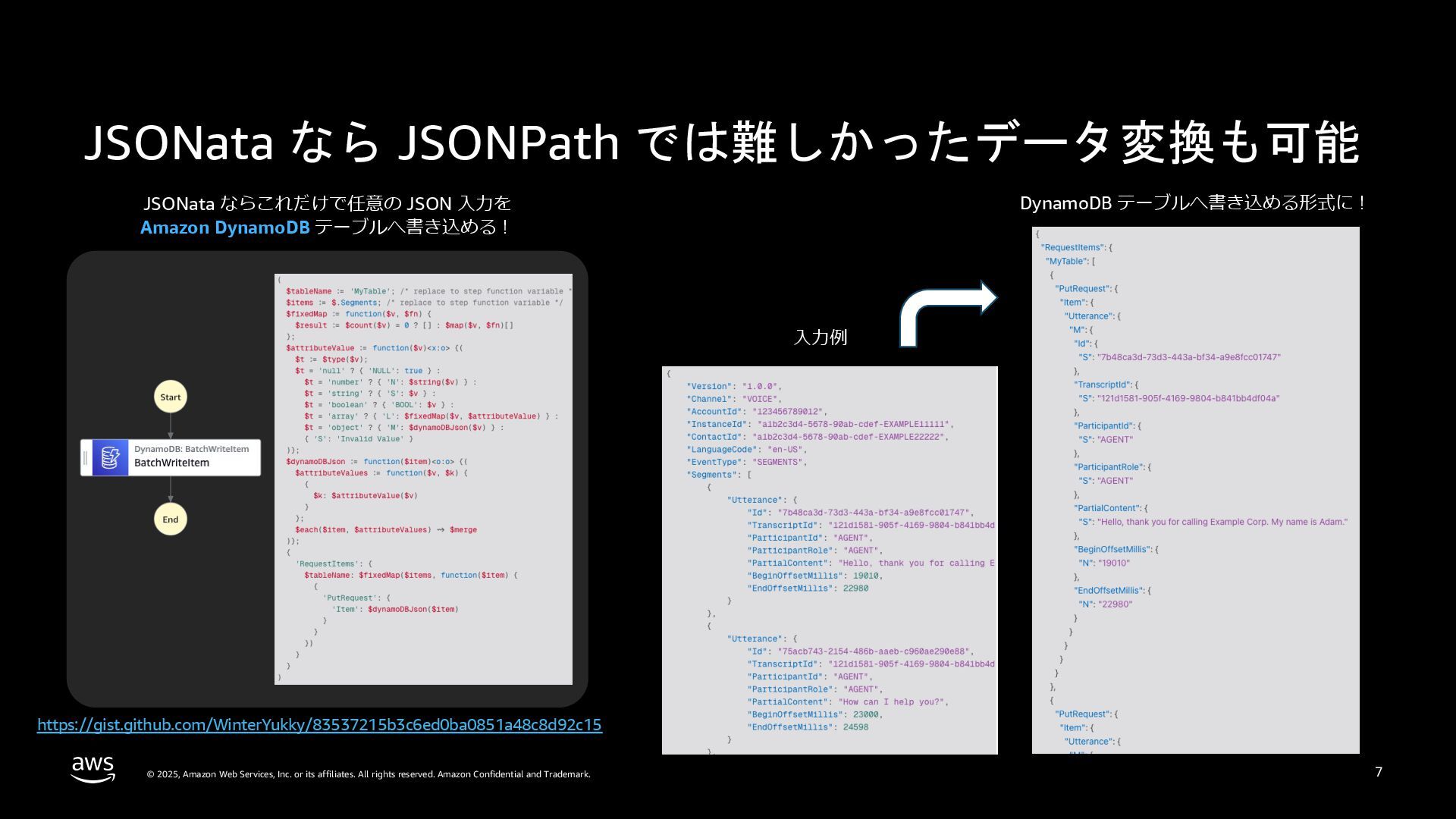Click the $tableName := 'MyTable' code line
Image resolution: width=1456 pixels, height=819 pixels.
tap(428, 291)
